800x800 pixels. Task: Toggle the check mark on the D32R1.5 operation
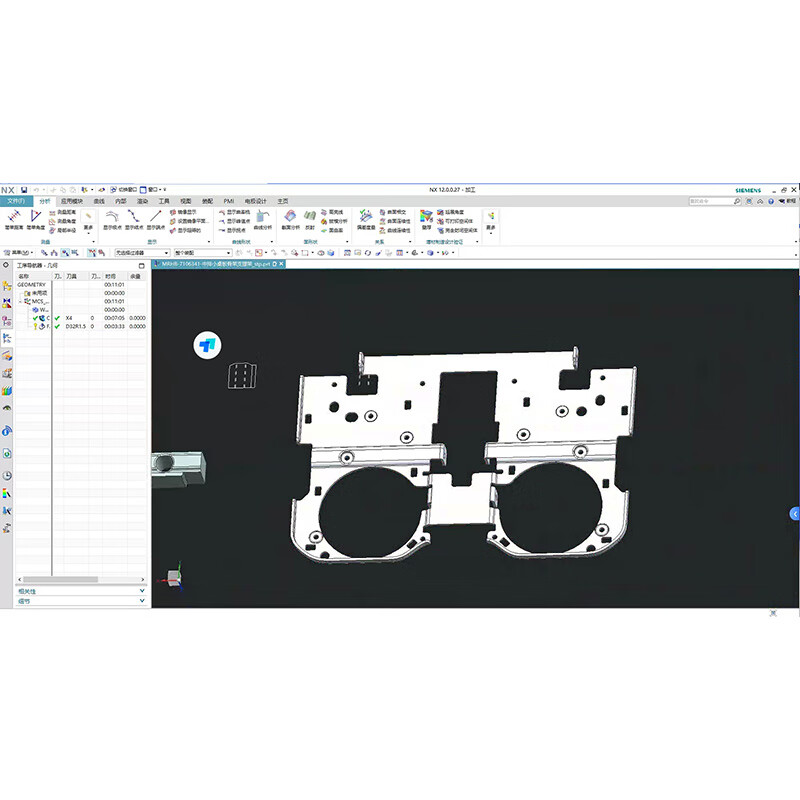58,327
